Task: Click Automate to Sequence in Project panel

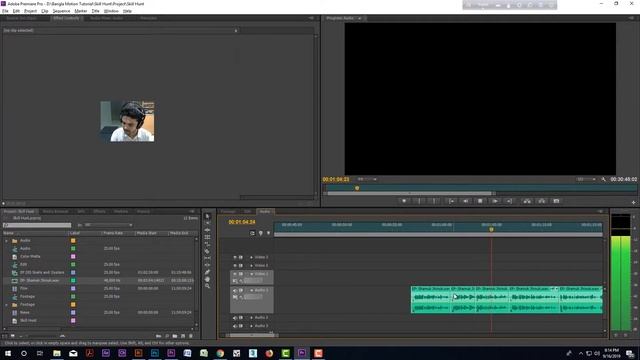Action: click(158, 336)
